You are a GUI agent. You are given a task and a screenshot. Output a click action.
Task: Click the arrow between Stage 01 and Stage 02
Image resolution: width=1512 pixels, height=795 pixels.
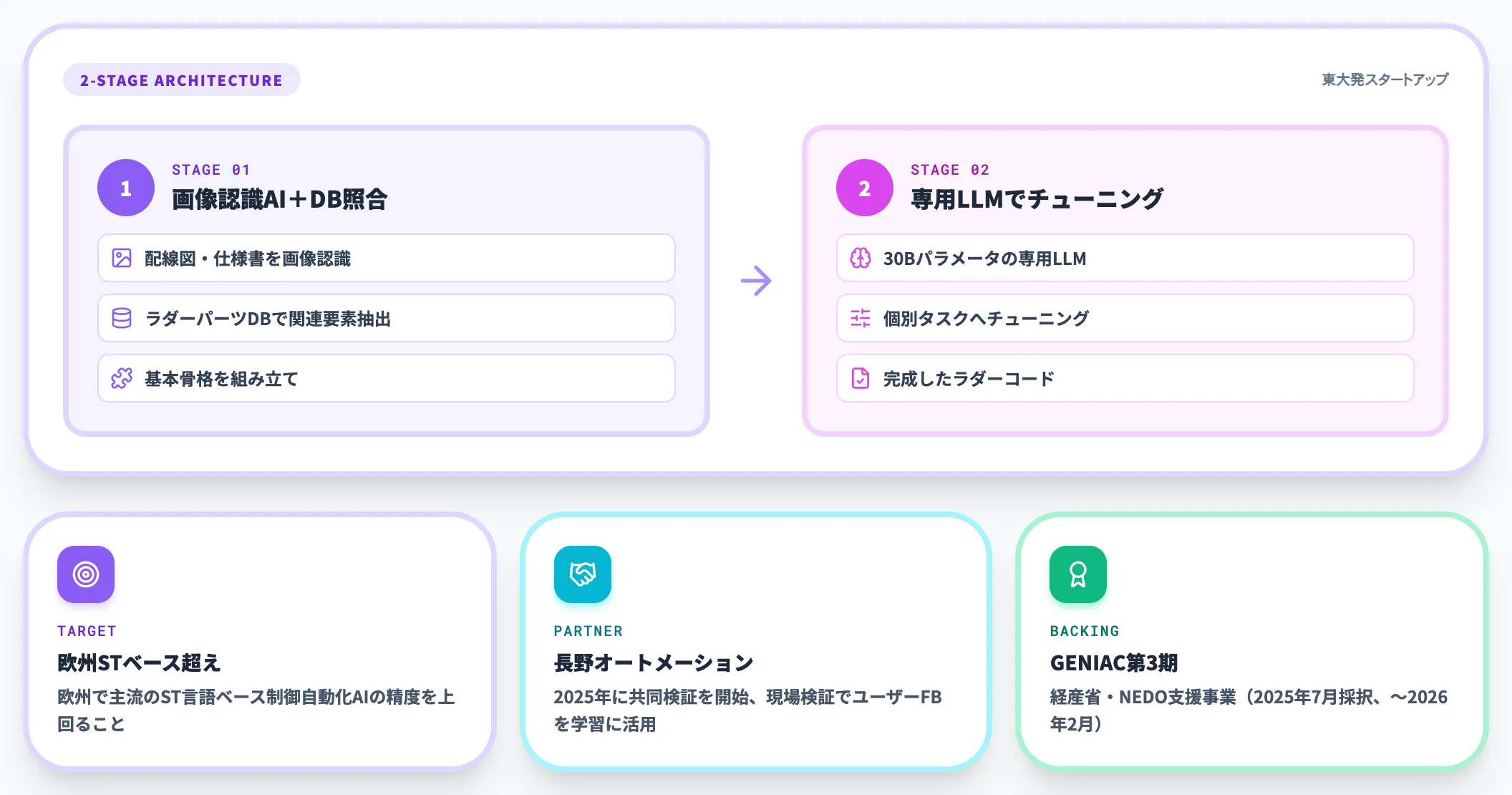pyautogui.click(x=756, y=281)
